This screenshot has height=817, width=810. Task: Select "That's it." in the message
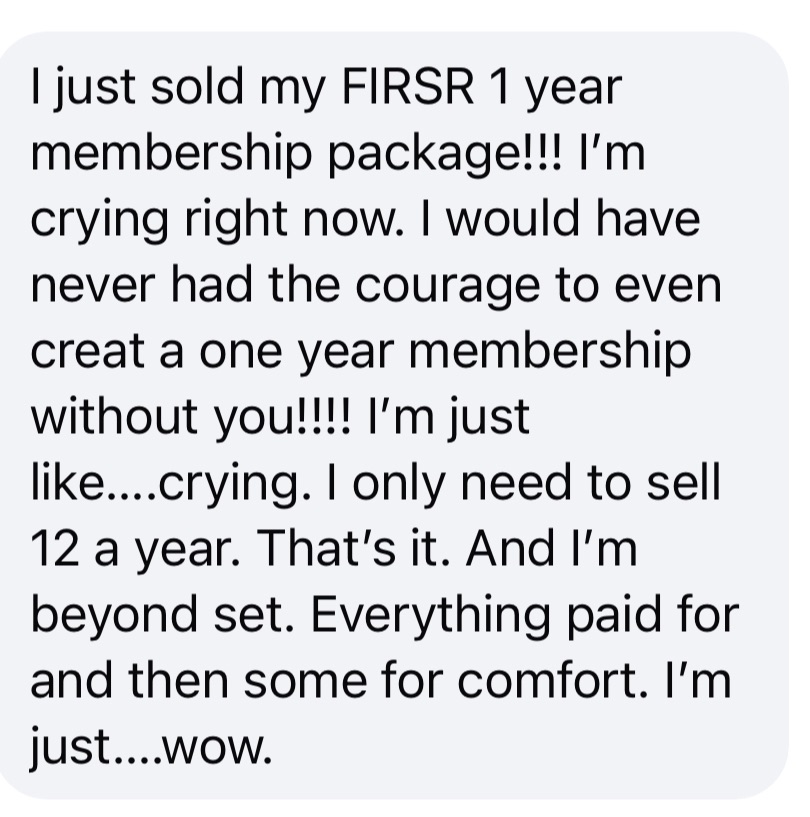(x=353, y=549)
